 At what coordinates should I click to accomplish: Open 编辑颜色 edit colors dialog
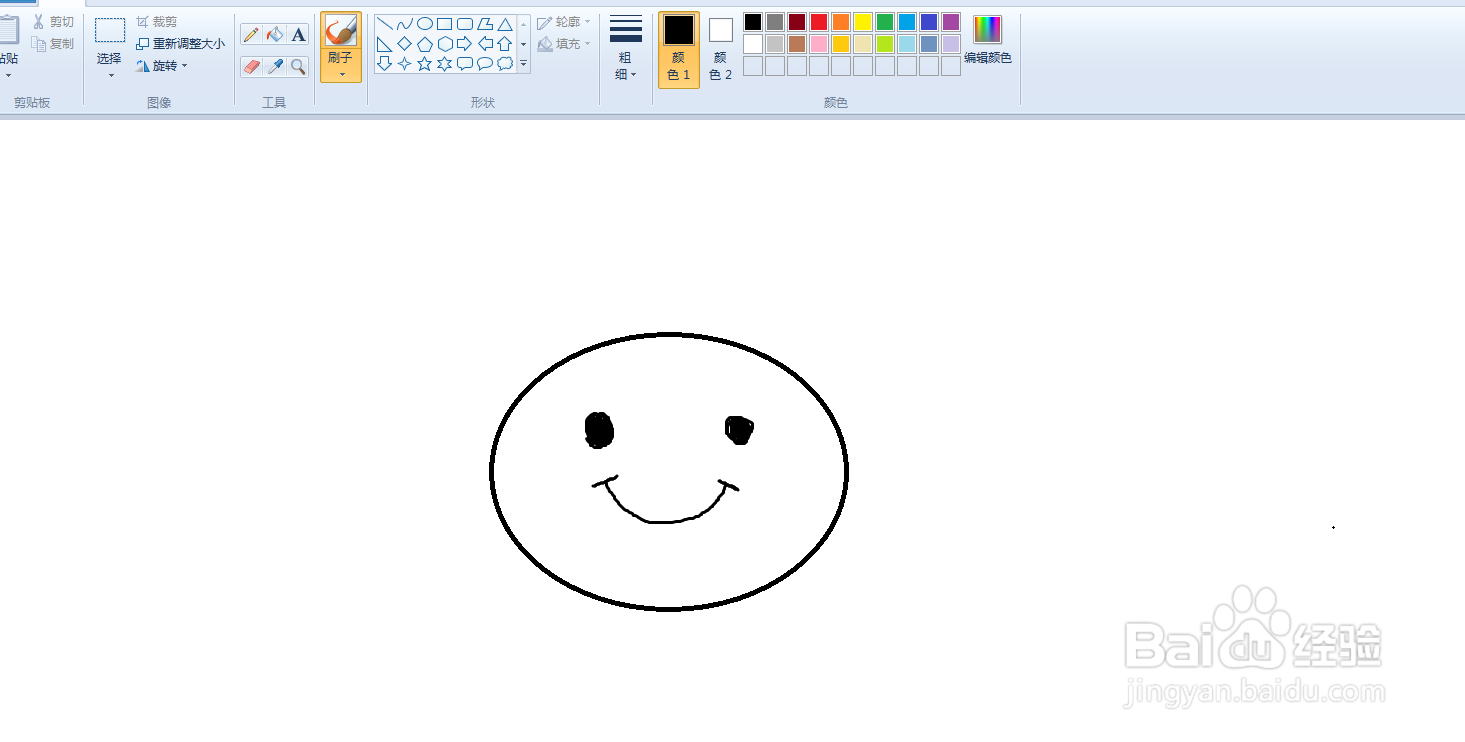click(x=987, y=40)
